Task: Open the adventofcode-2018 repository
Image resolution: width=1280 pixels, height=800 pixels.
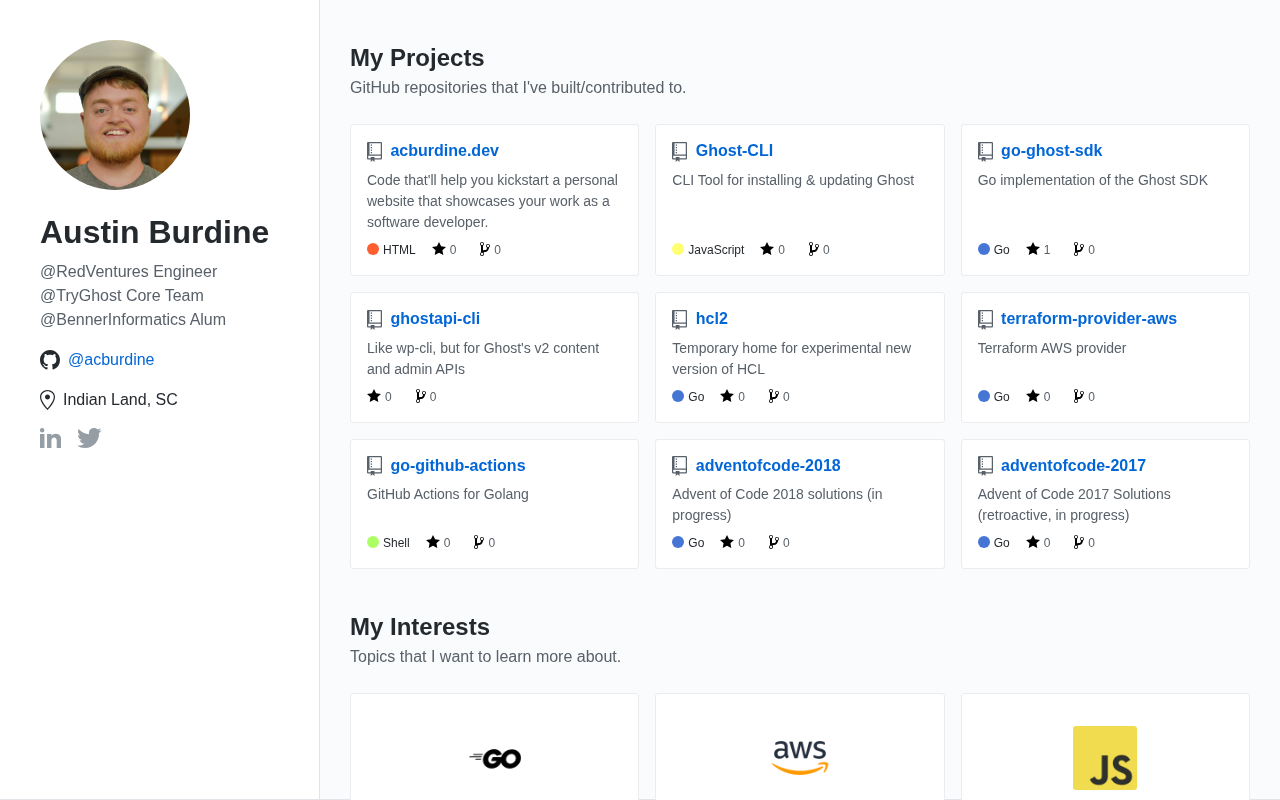Action: coord(768,466)
